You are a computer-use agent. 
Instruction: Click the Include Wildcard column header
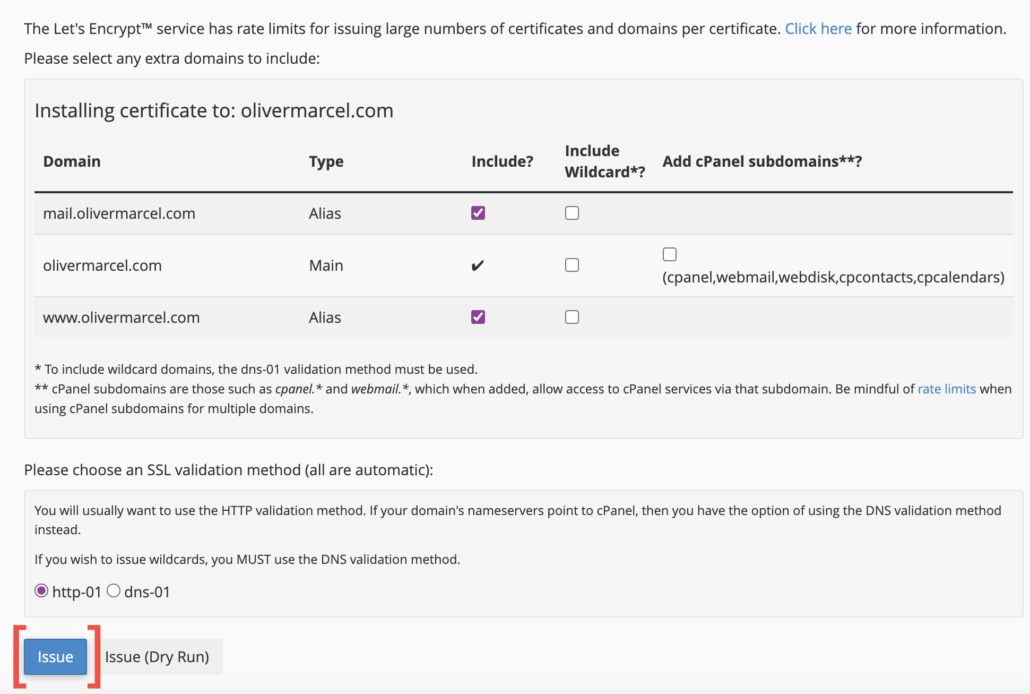pos(604,161)
